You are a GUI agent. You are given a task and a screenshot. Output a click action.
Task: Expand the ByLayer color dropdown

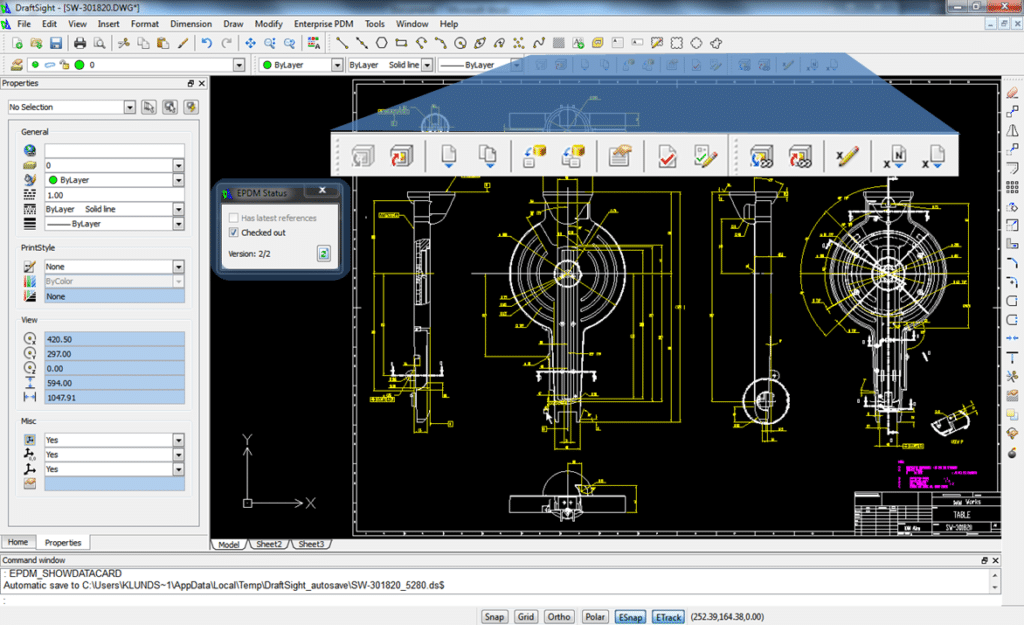338,64
